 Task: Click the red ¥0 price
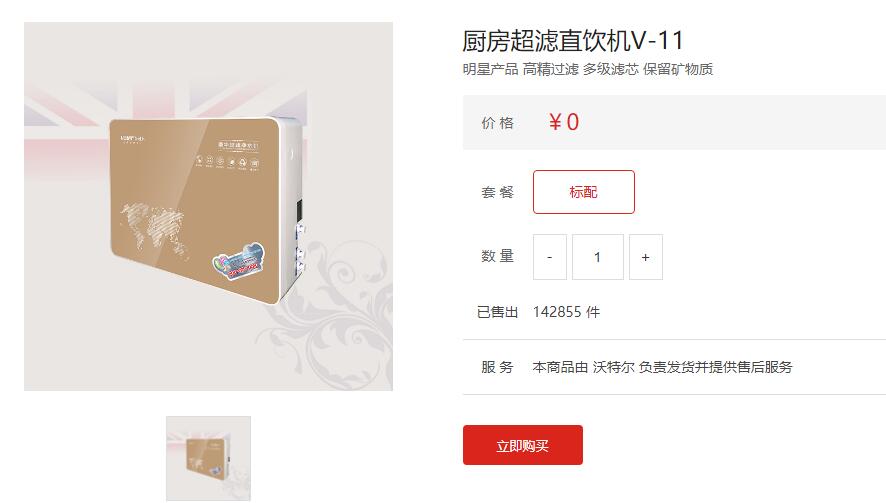[564, 122]
